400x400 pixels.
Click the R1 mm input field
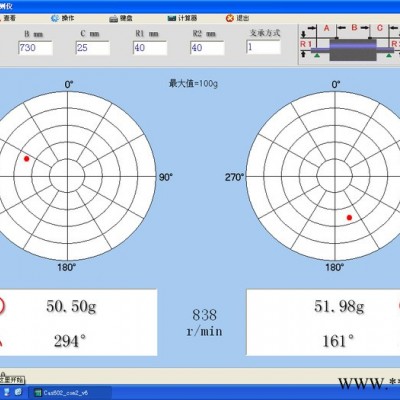150,48
